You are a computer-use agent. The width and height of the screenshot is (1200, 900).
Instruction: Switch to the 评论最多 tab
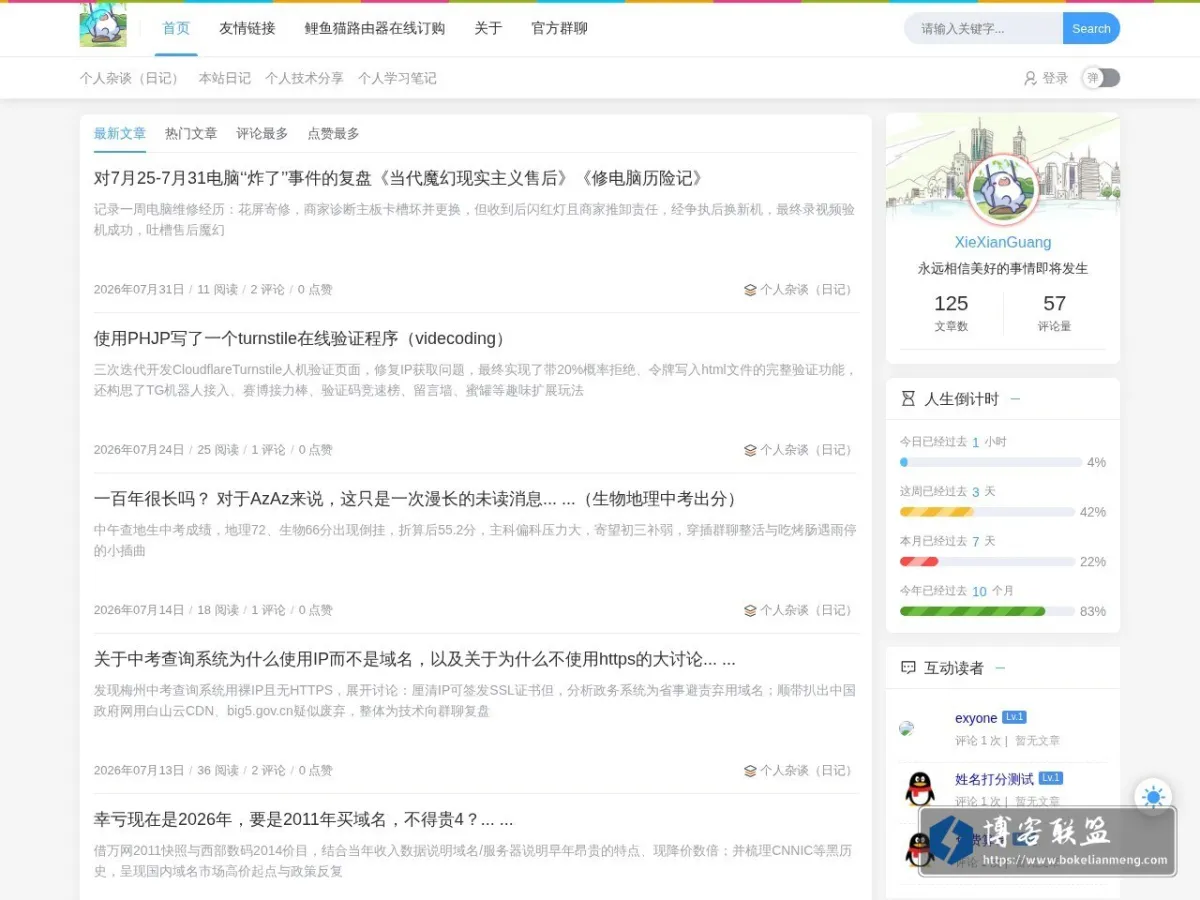point(262,133)
